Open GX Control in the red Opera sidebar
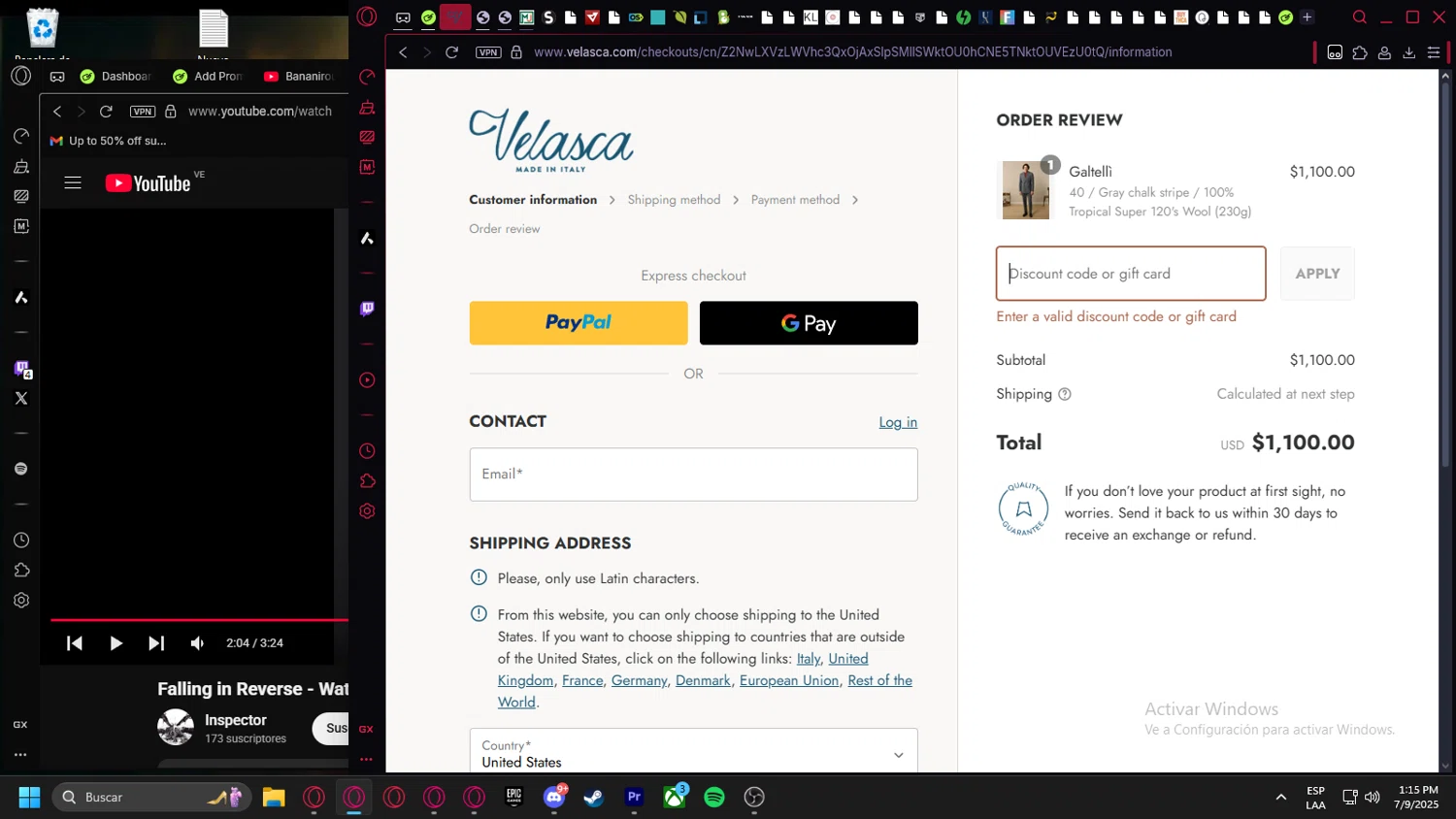Viewport: 1456px width, 819px height. (x=367, y=77)
